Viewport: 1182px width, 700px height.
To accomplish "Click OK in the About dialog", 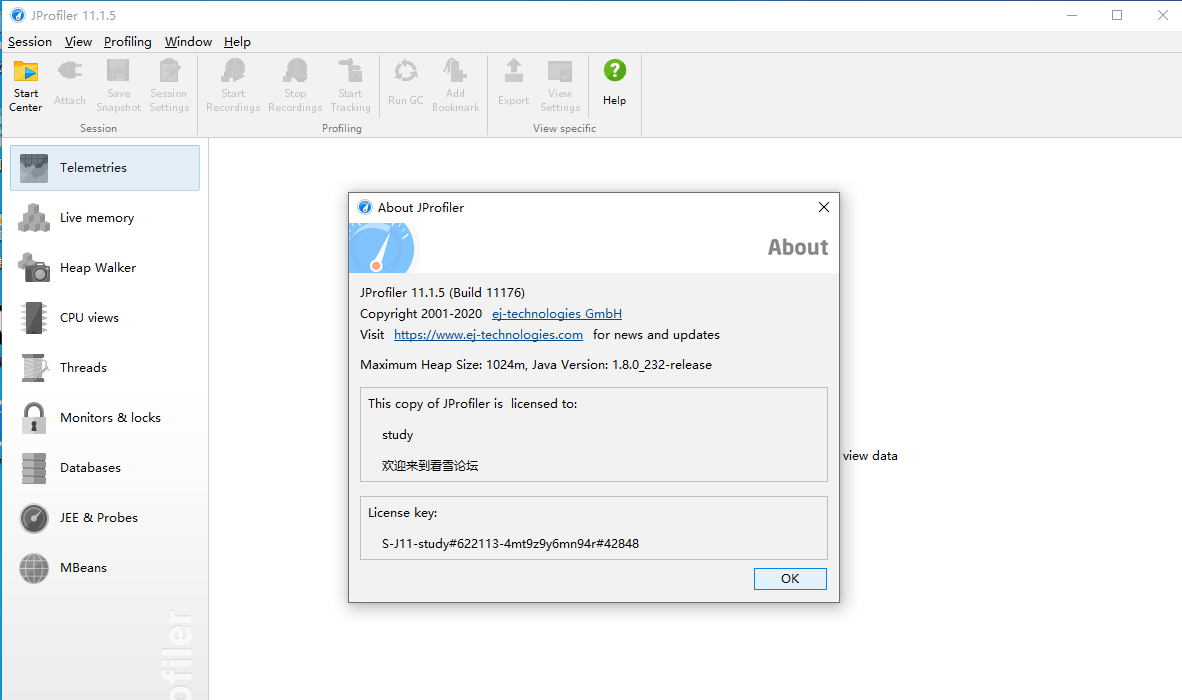I will click(x=790, y=579).
